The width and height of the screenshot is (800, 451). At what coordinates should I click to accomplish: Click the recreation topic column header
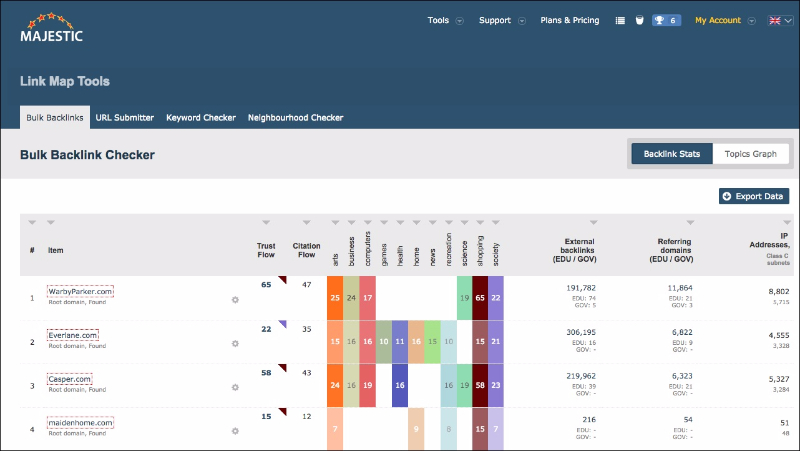[x=448, y=249]
